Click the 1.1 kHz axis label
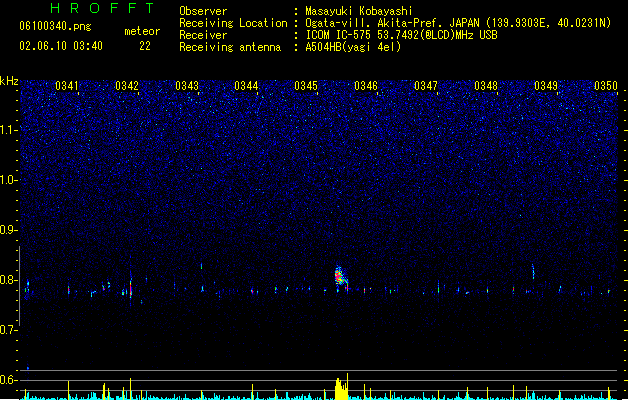Image resolution: width=629 pixels, height=400 pixels. click(x=8, y=130)
